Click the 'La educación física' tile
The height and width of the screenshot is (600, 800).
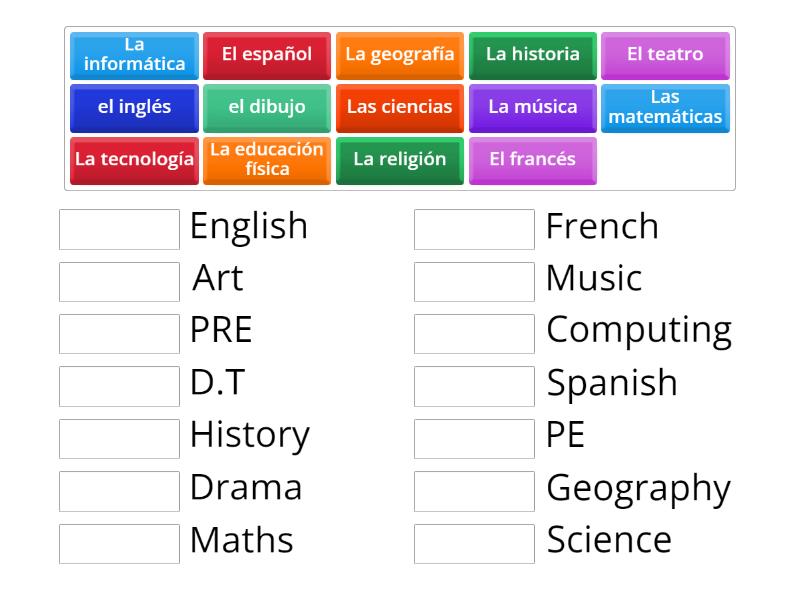coord(267,160)
